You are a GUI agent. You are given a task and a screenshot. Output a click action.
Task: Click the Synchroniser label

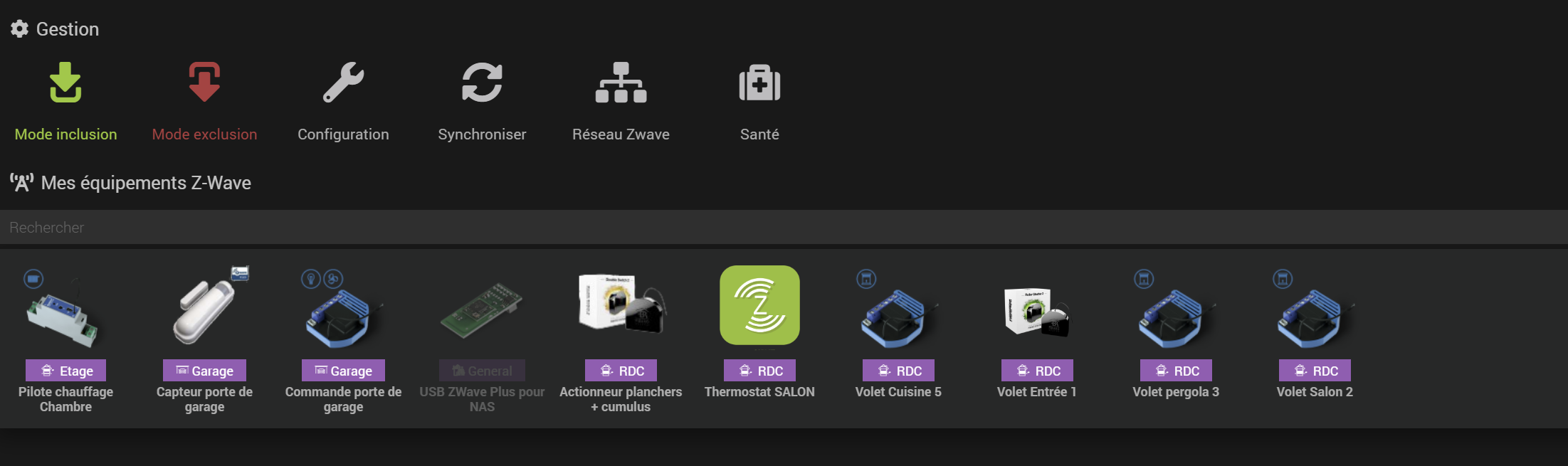(482, 134)
